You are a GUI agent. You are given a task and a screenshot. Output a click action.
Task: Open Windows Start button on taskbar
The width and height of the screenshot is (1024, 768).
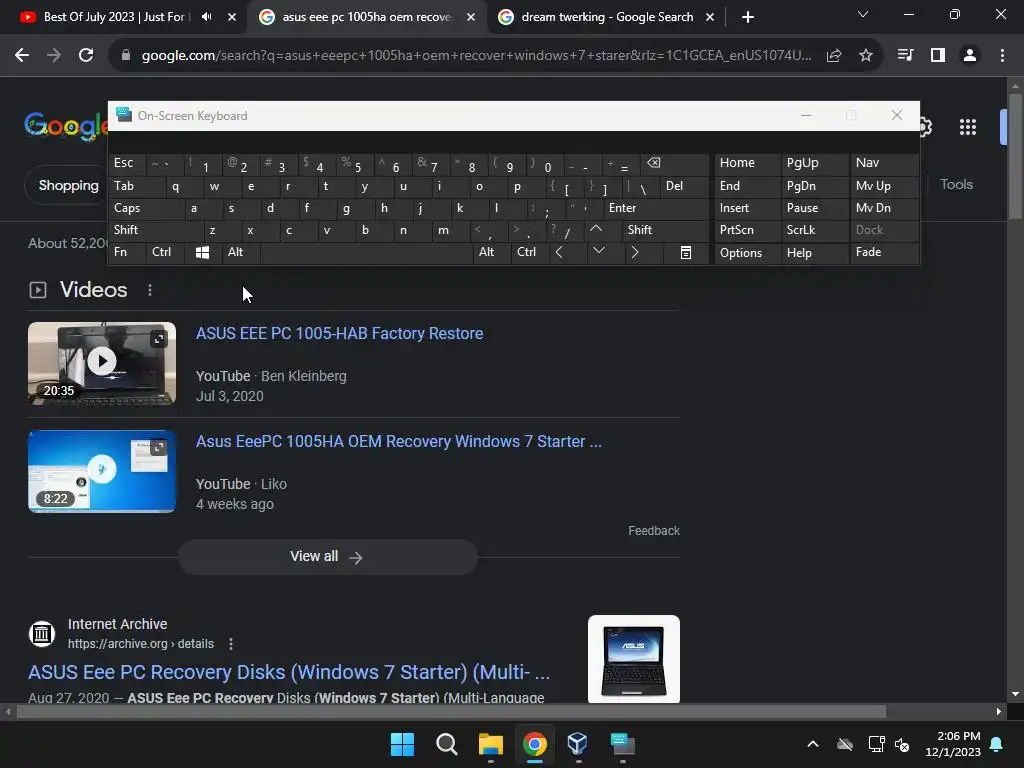click(x=402, y=744)
